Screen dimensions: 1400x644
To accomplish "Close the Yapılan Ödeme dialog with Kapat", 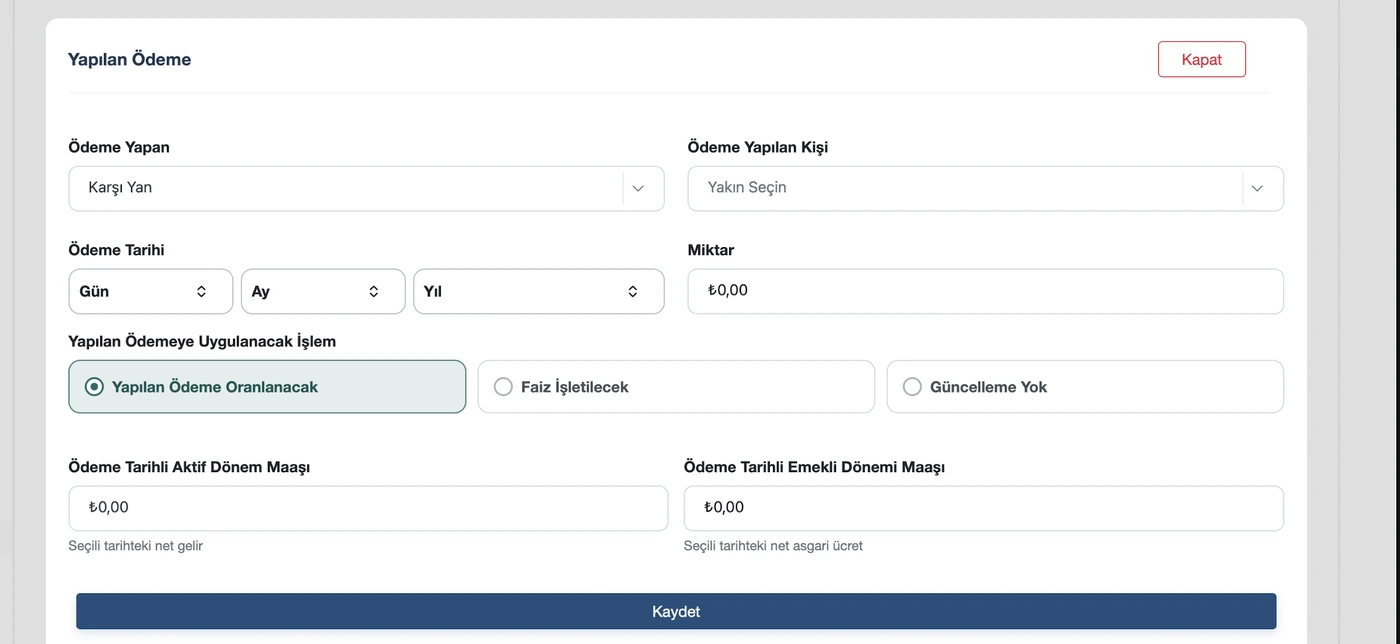I will (x=1201, y=59).
